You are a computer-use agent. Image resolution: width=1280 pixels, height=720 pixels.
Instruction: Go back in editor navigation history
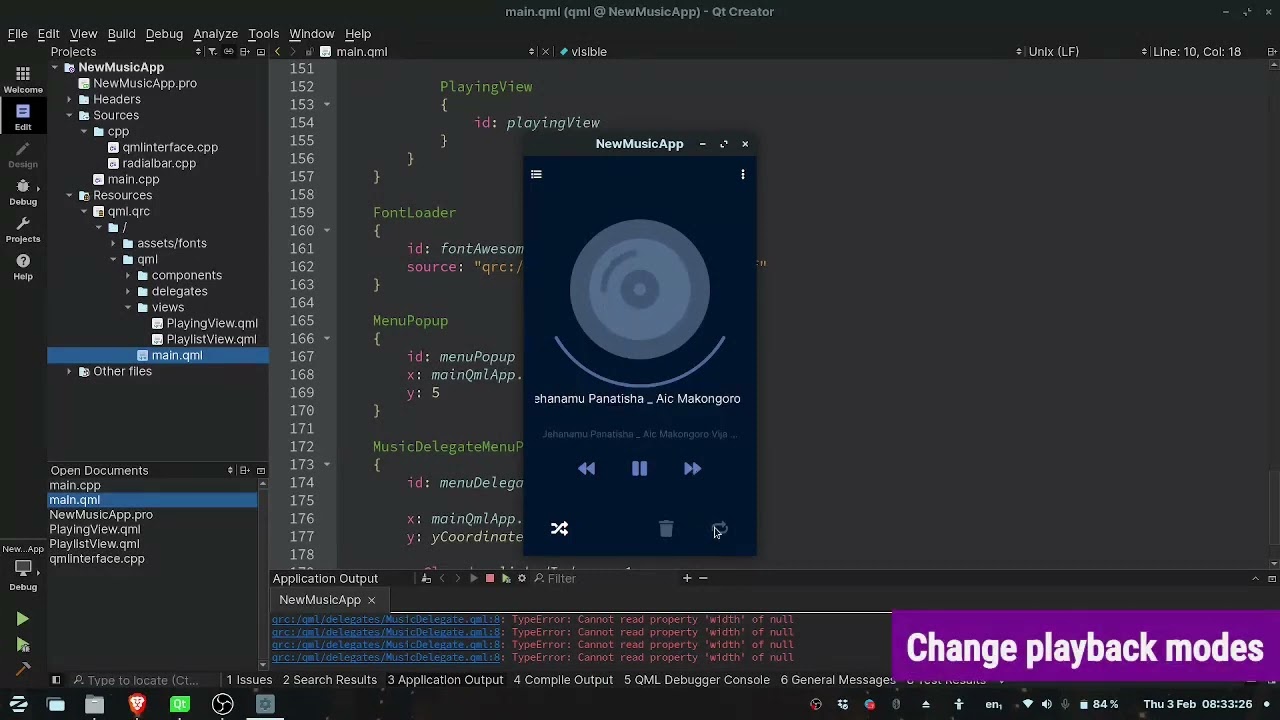point(279,52)
